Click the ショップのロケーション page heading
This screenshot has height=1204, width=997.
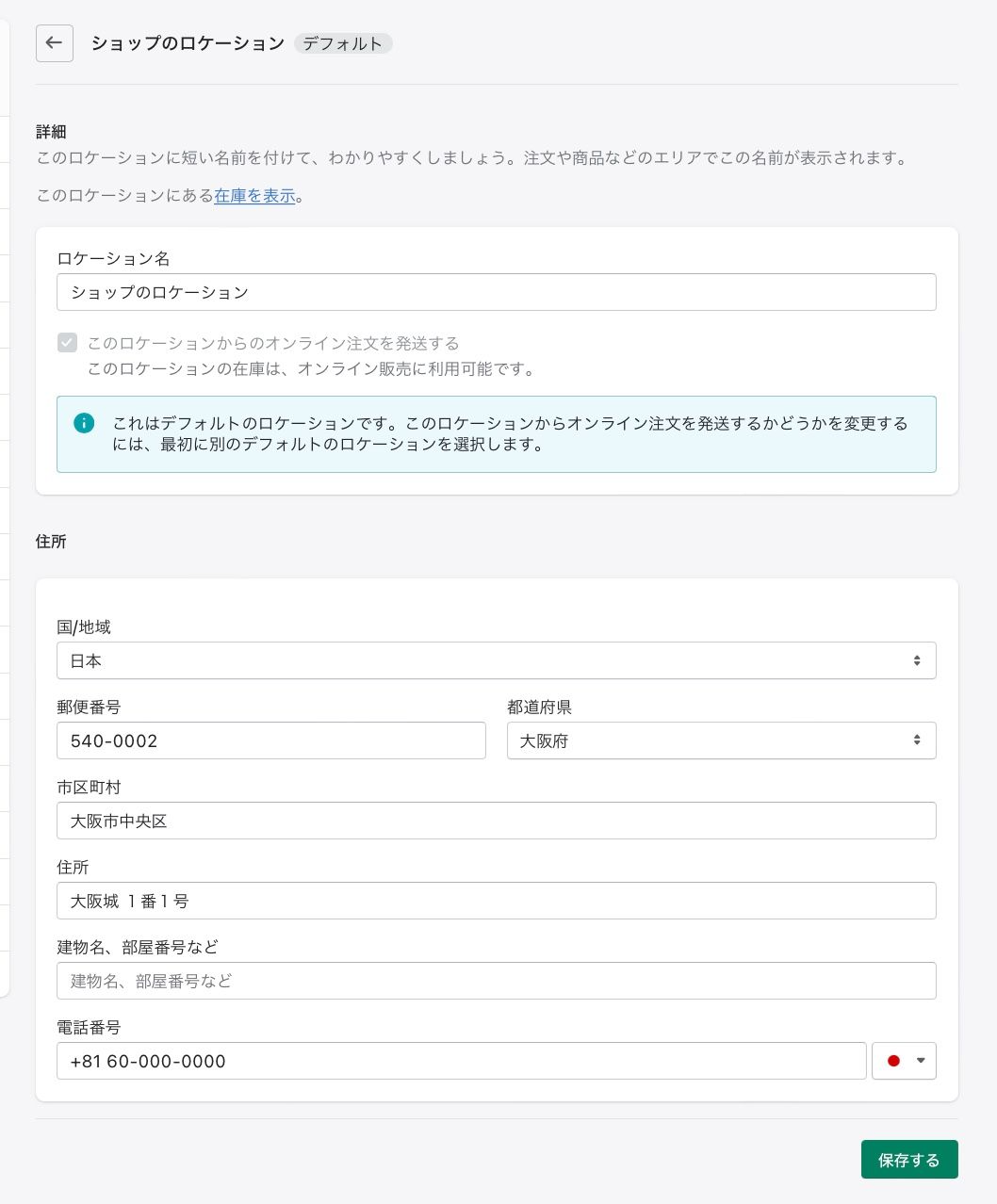click(x=188, y=43)
